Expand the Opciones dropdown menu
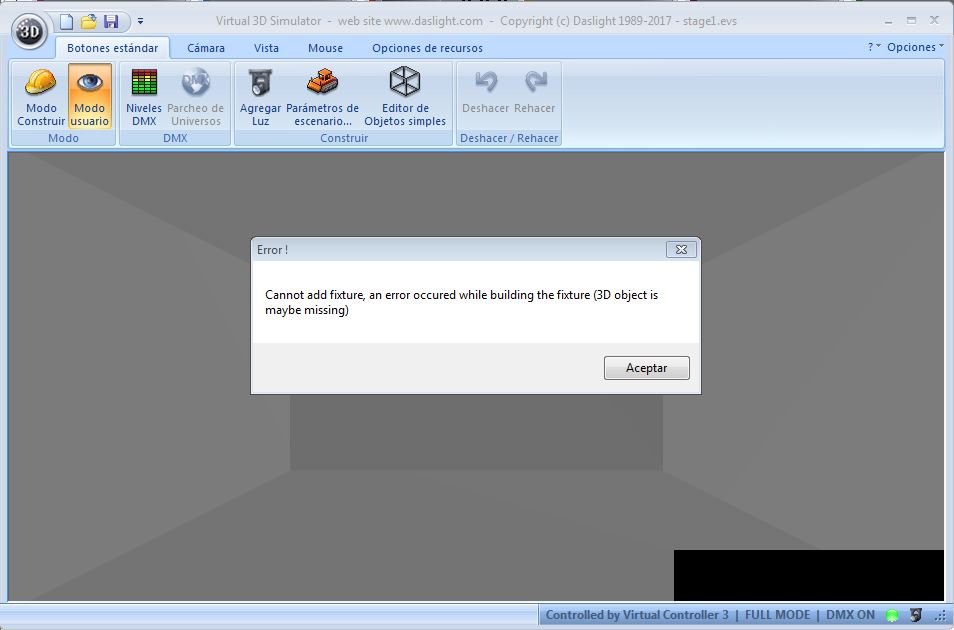The height and width of the screenshot is (630, 954). [x=915, y=47]
